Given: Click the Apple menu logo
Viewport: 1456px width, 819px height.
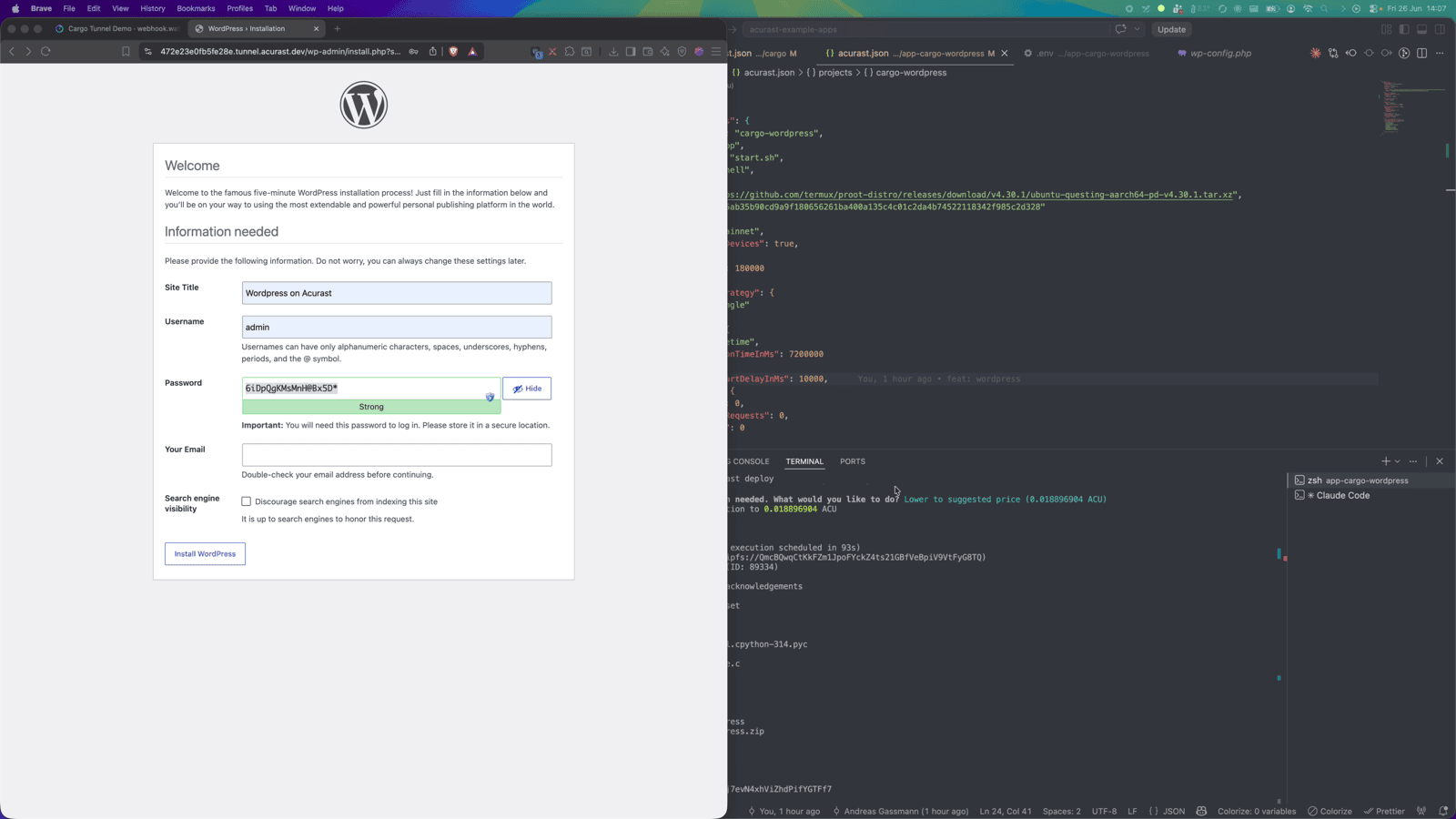Looking at the screenshot, I should click(x=15, y=8).
